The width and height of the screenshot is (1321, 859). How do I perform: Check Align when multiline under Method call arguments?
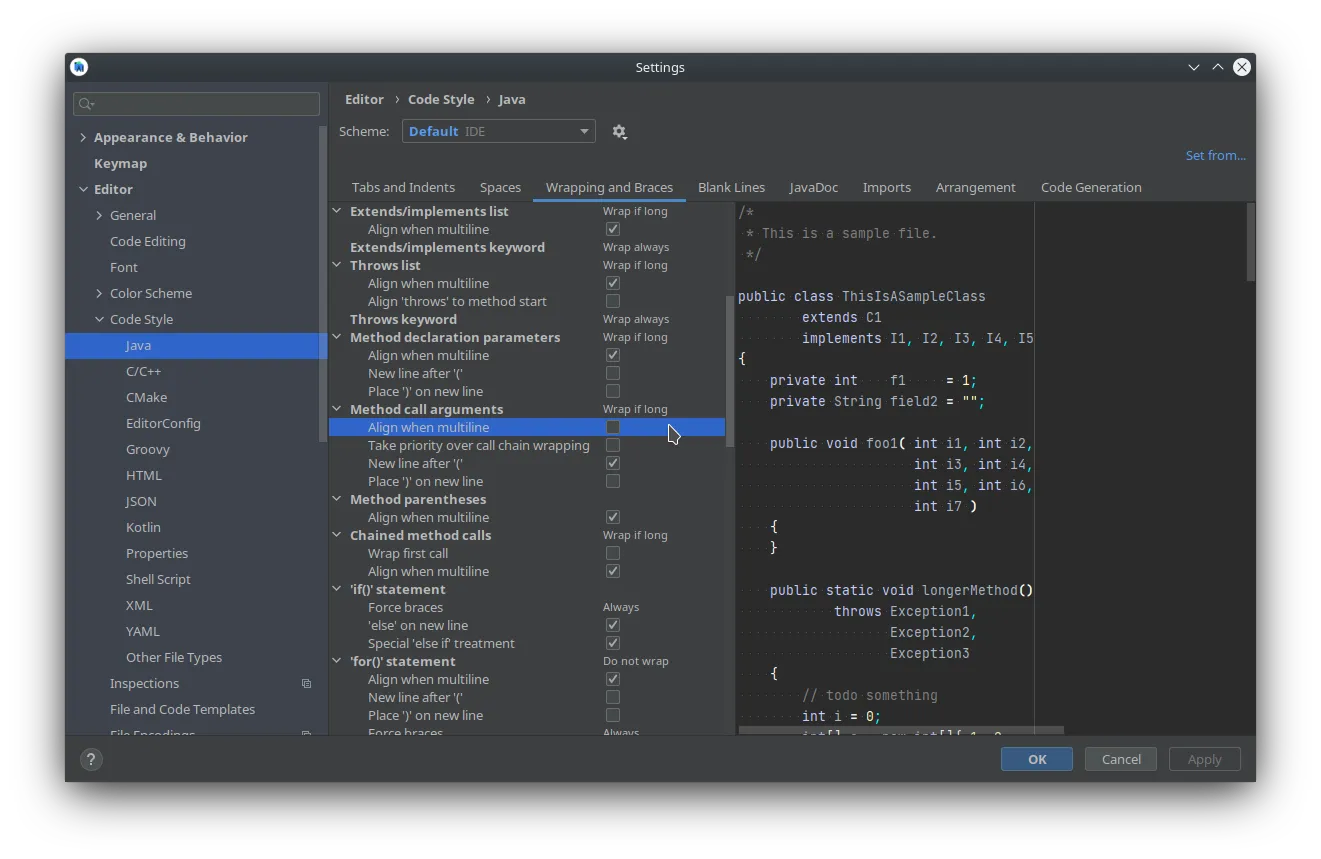(x=613, y=427)
